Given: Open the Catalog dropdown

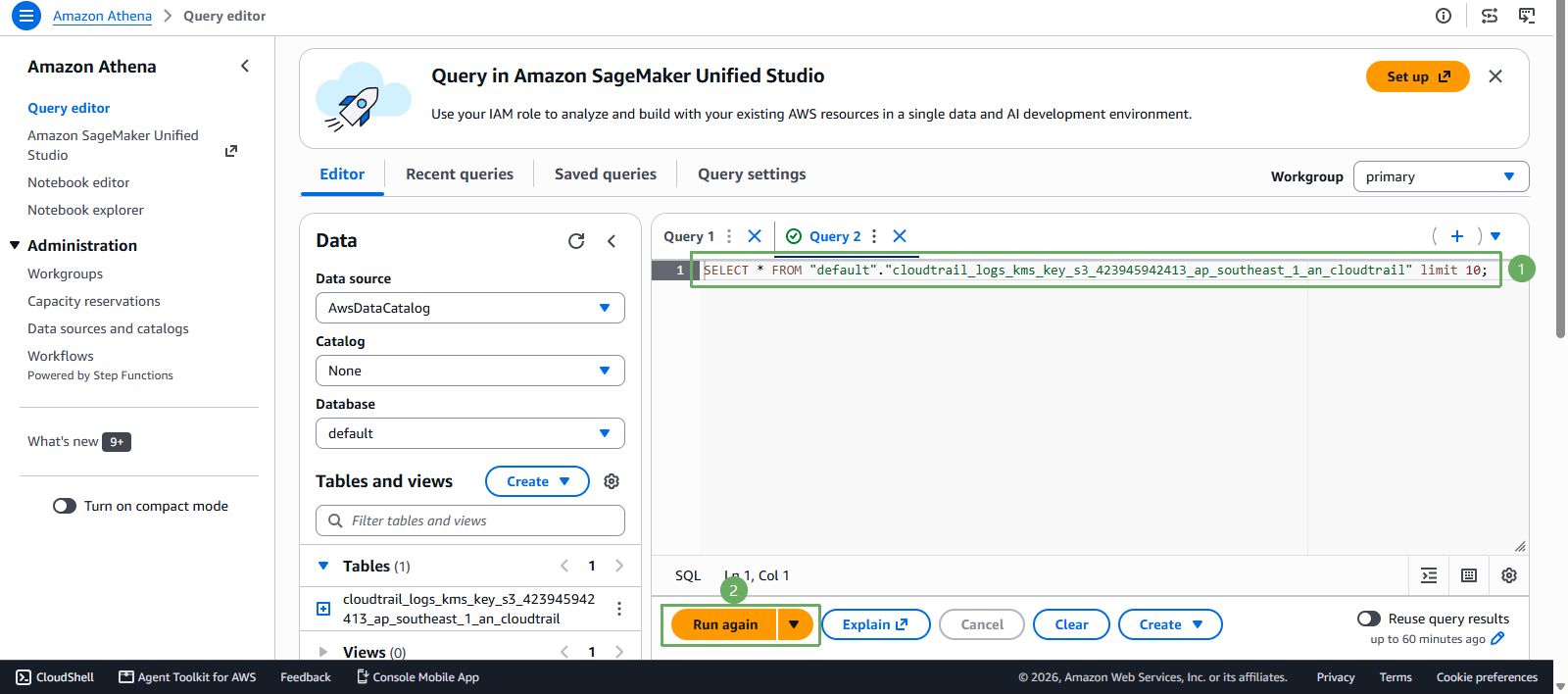Looking at the screenshot, I should (x=470, y=371).
